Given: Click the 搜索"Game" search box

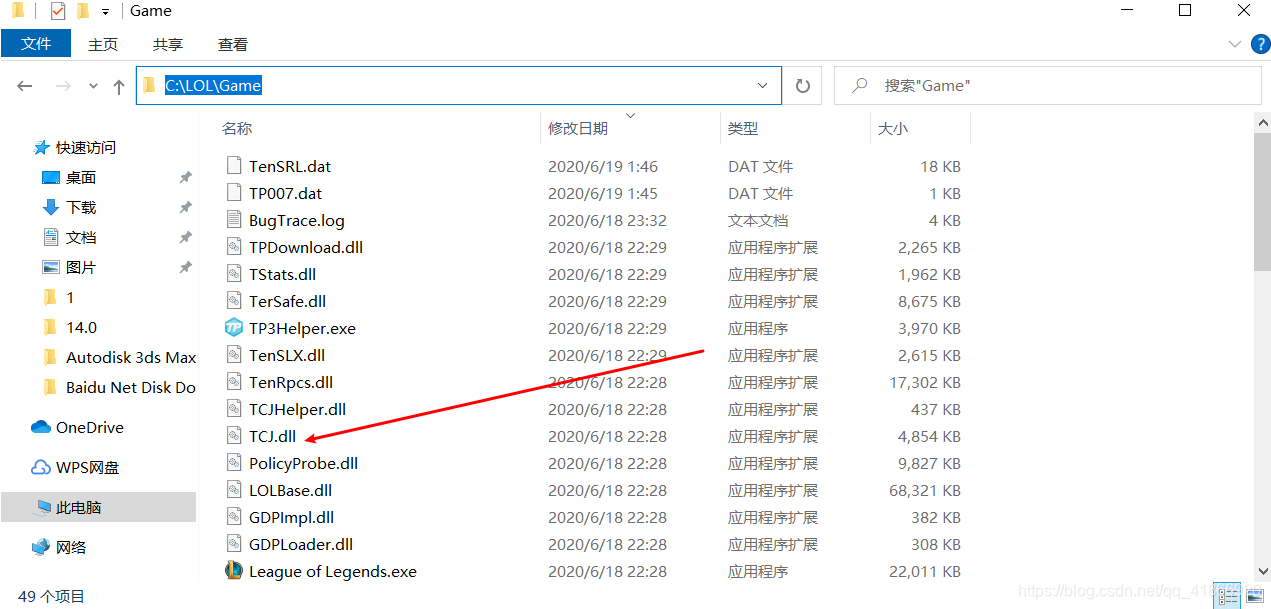Looking at the screenshot, I should tap(1048, 86).
